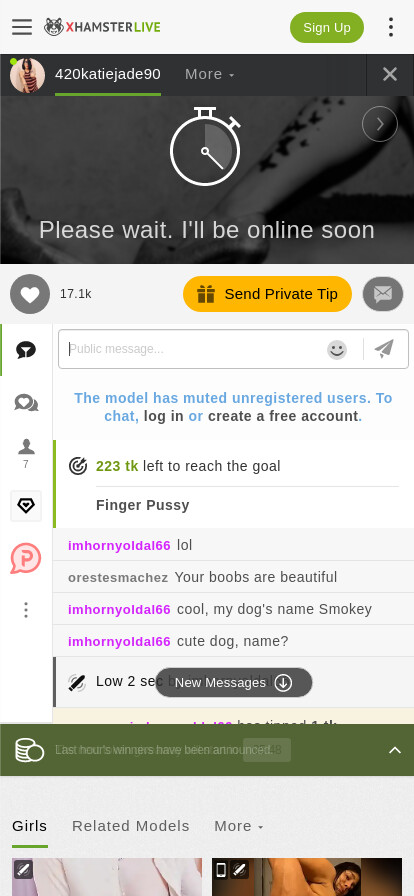
Task: Open the hamburger navigation menu
Action: point(22,27)
